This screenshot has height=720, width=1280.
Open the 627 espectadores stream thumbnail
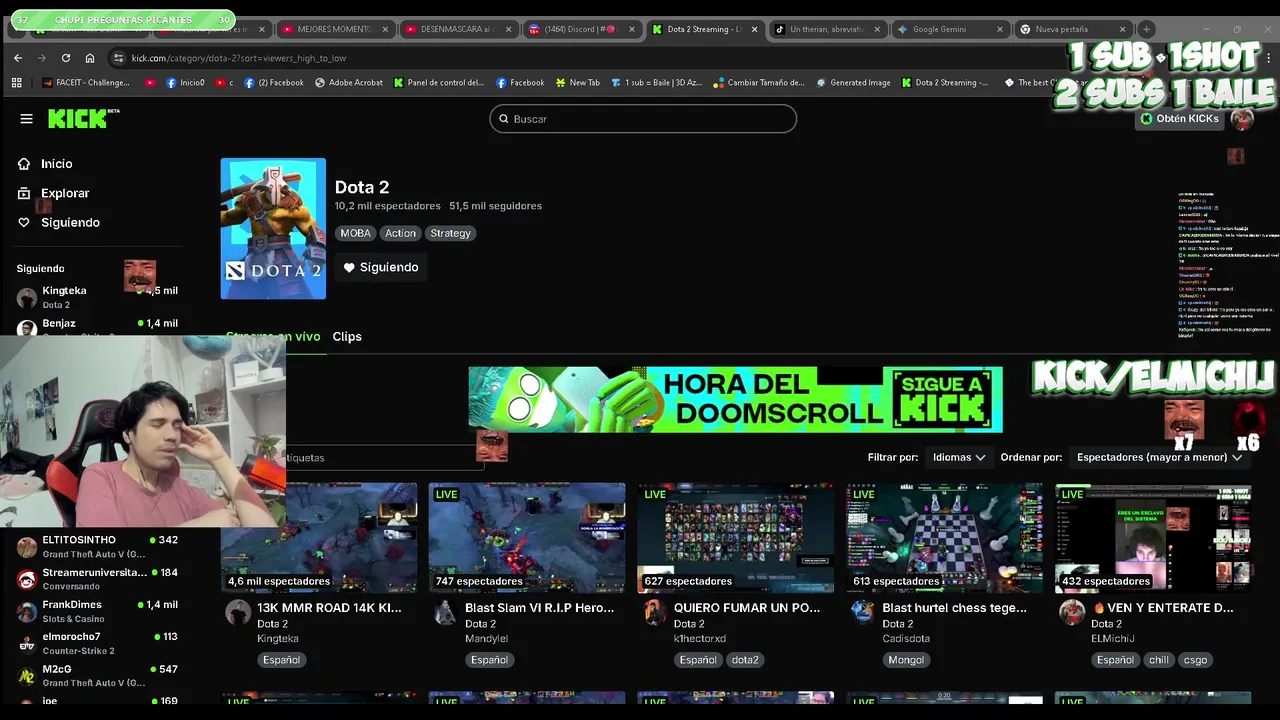pos(736,538)
